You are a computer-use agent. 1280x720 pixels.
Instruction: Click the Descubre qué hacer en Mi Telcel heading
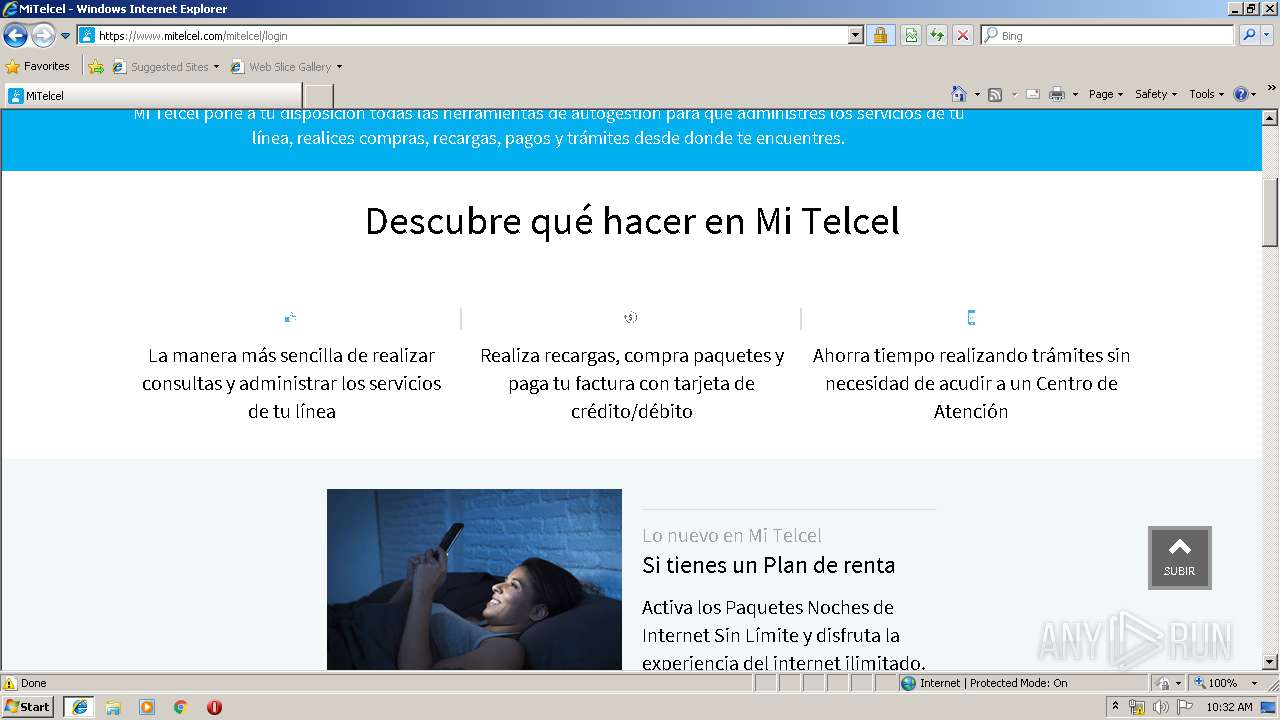coord(632,221)
